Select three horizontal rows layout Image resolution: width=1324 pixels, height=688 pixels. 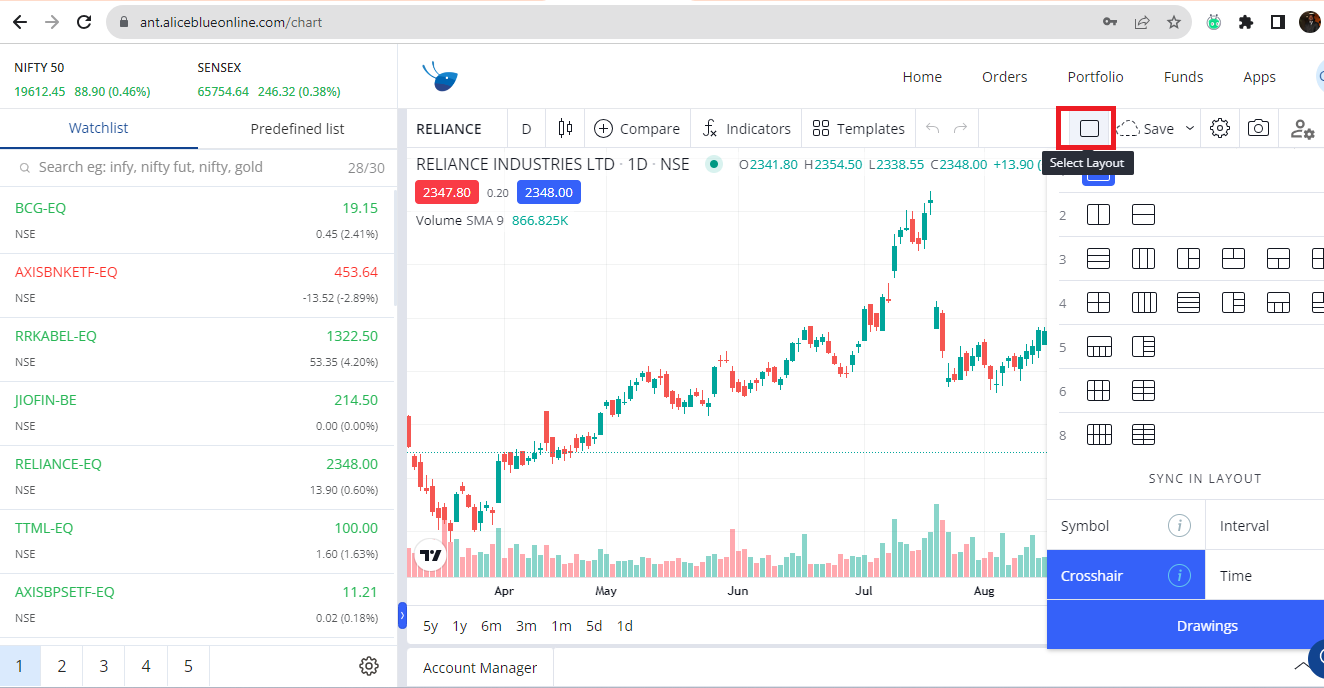1098,259
